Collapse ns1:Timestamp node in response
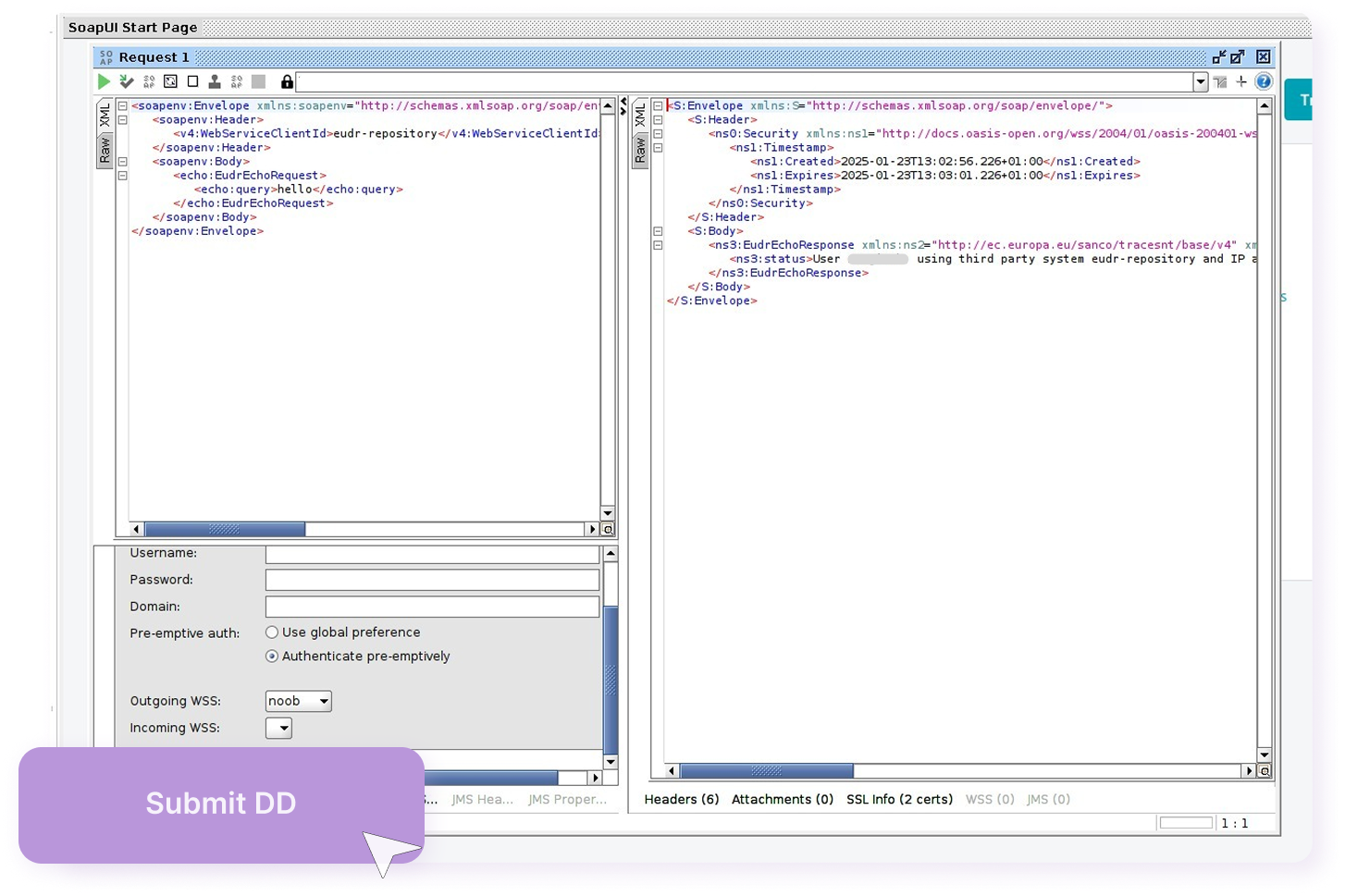Screen dimensions: 1345x896 (x=658, y=148)
